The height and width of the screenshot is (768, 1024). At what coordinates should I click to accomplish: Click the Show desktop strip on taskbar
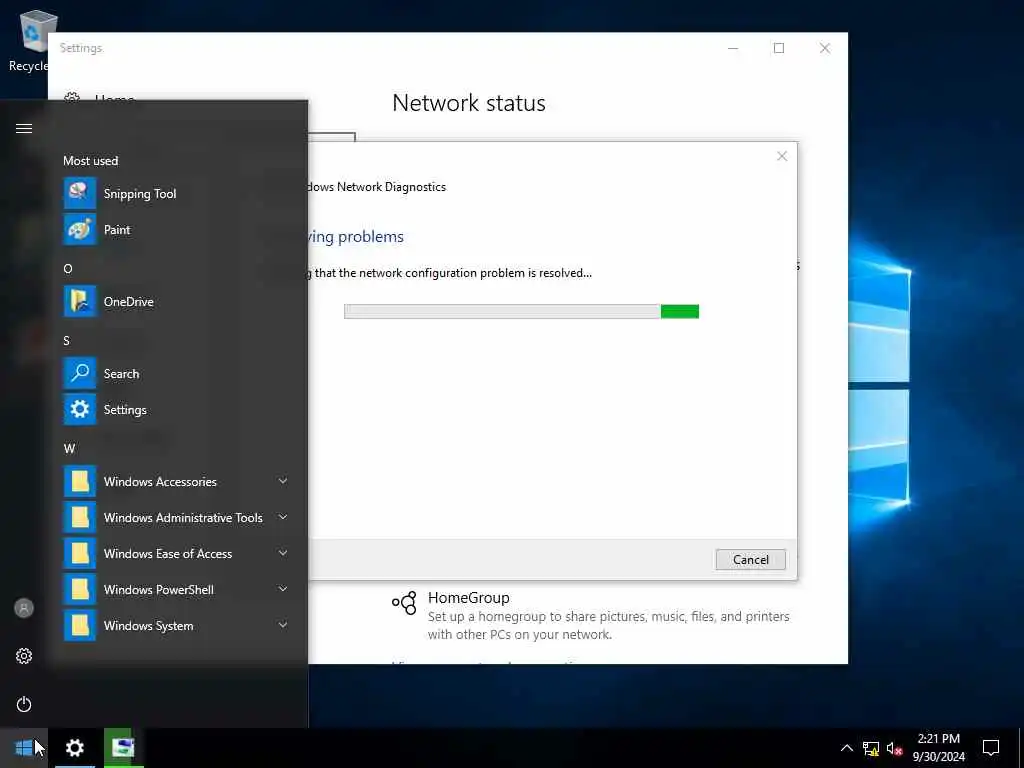[x=1021, y=748]
